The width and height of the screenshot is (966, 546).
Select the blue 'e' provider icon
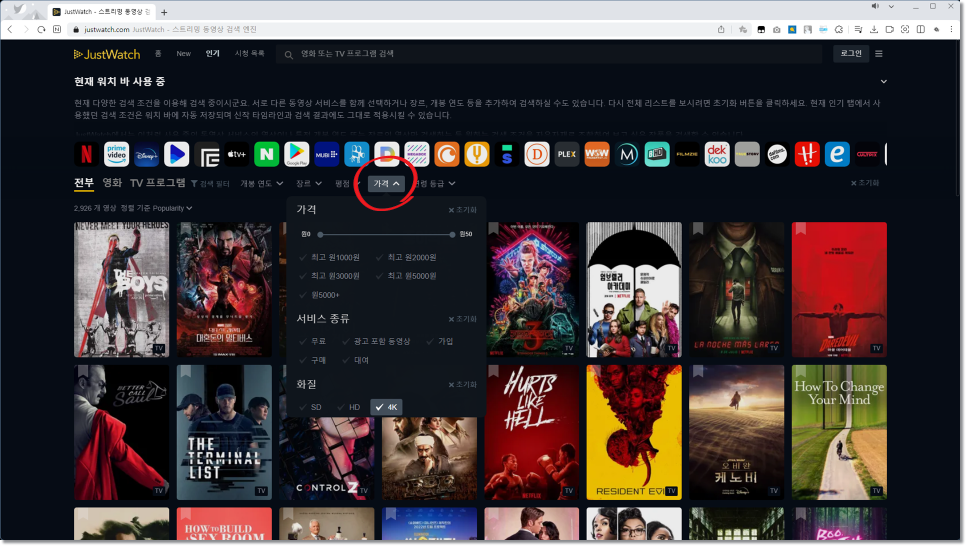point(837,154)
